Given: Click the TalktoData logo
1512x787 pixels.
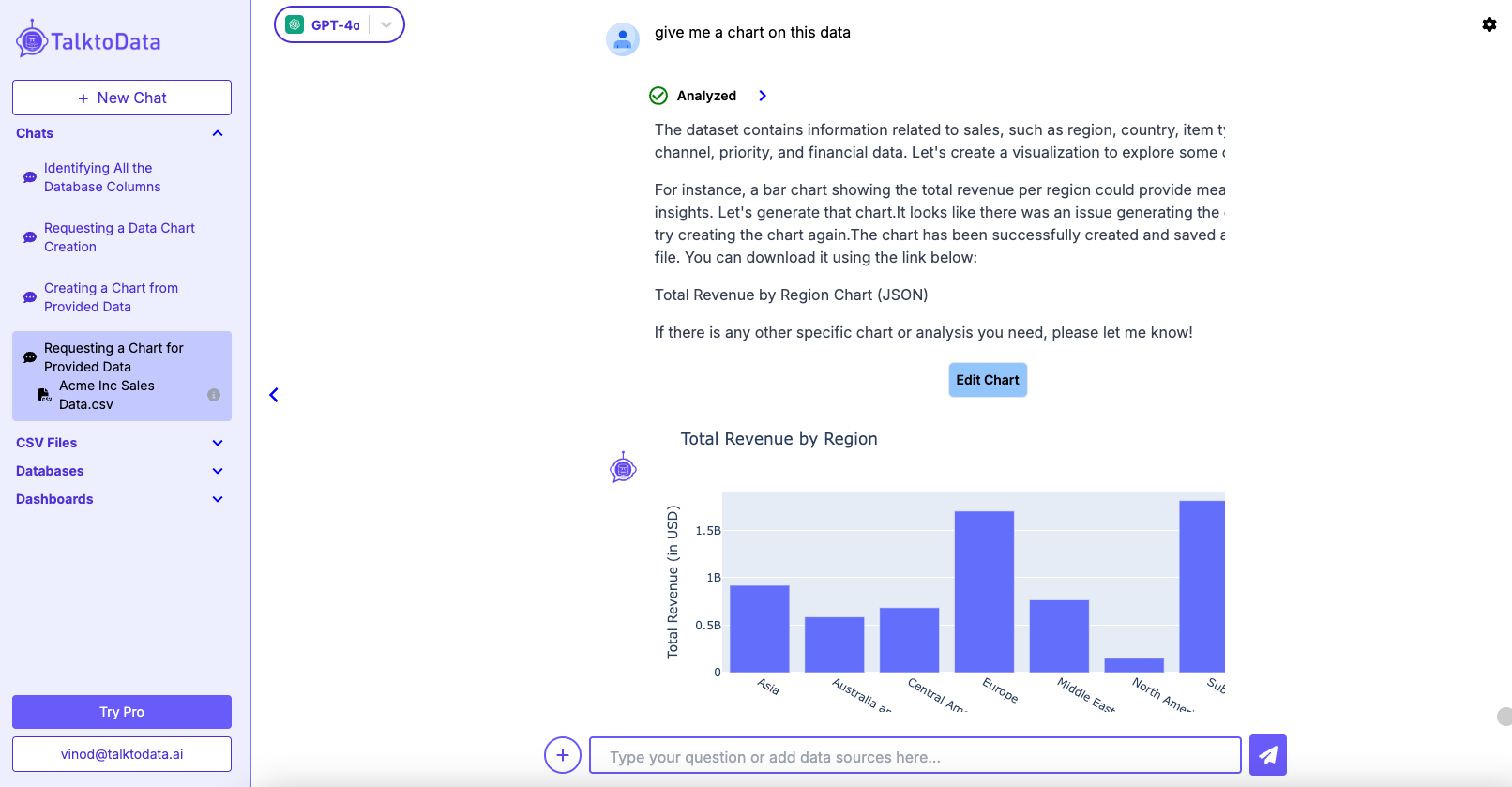Looking at the screenshot, I should [88, 40].
